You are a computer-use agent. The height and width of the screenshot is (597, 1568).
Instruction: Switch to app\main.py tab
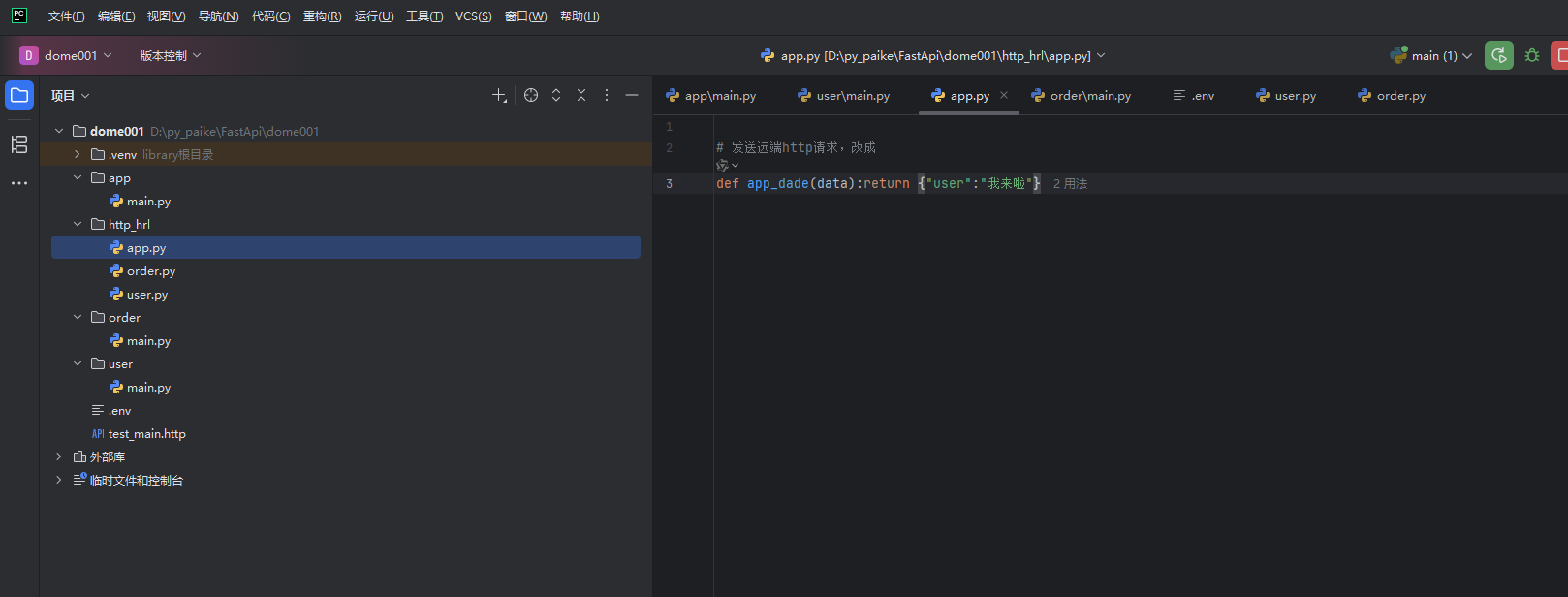(711, 95)
